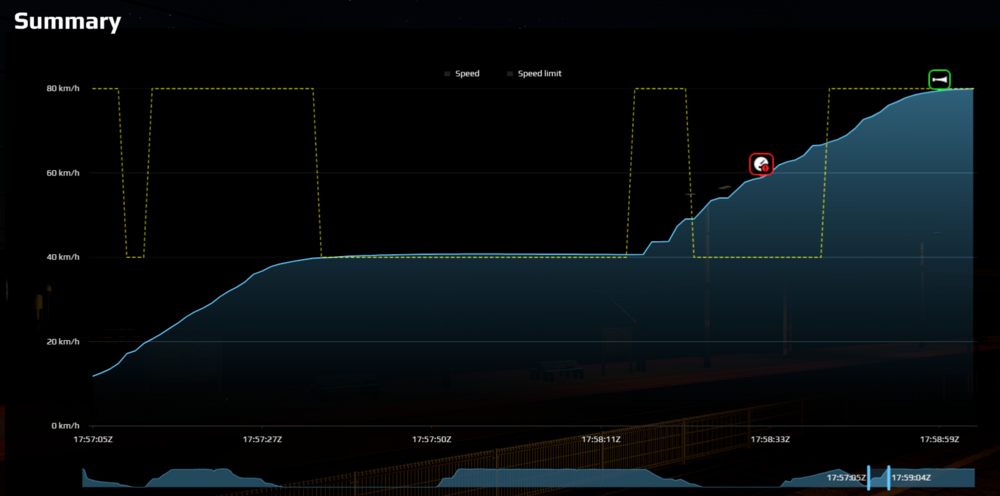The width and height of the screenshot is (1000, 496).
Task: Click the 17:57:50Z label on the time axis
Action: [432, 438]
